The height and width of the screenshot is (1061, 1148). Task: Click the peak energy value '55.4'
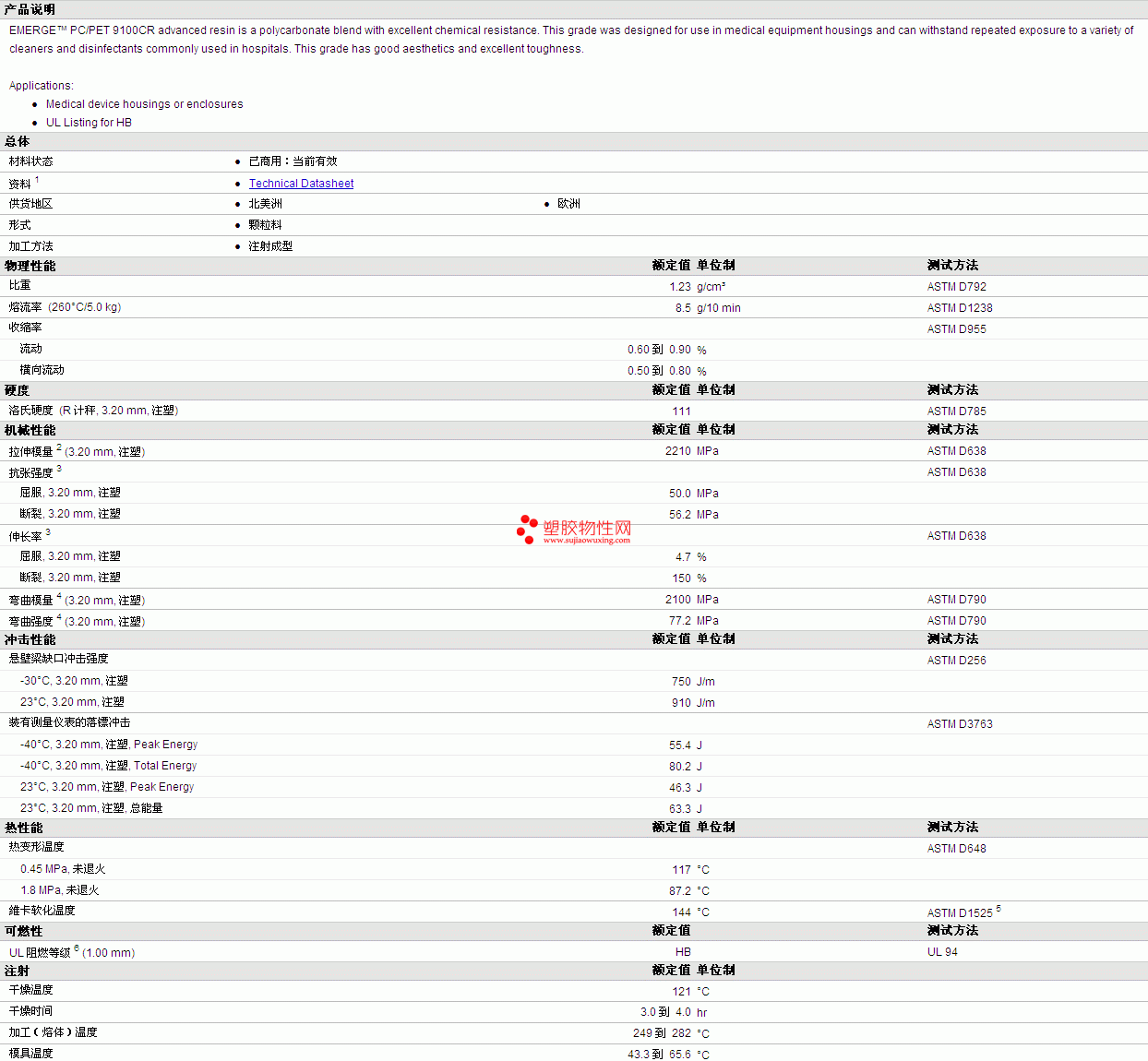click(x=680, y=745)
